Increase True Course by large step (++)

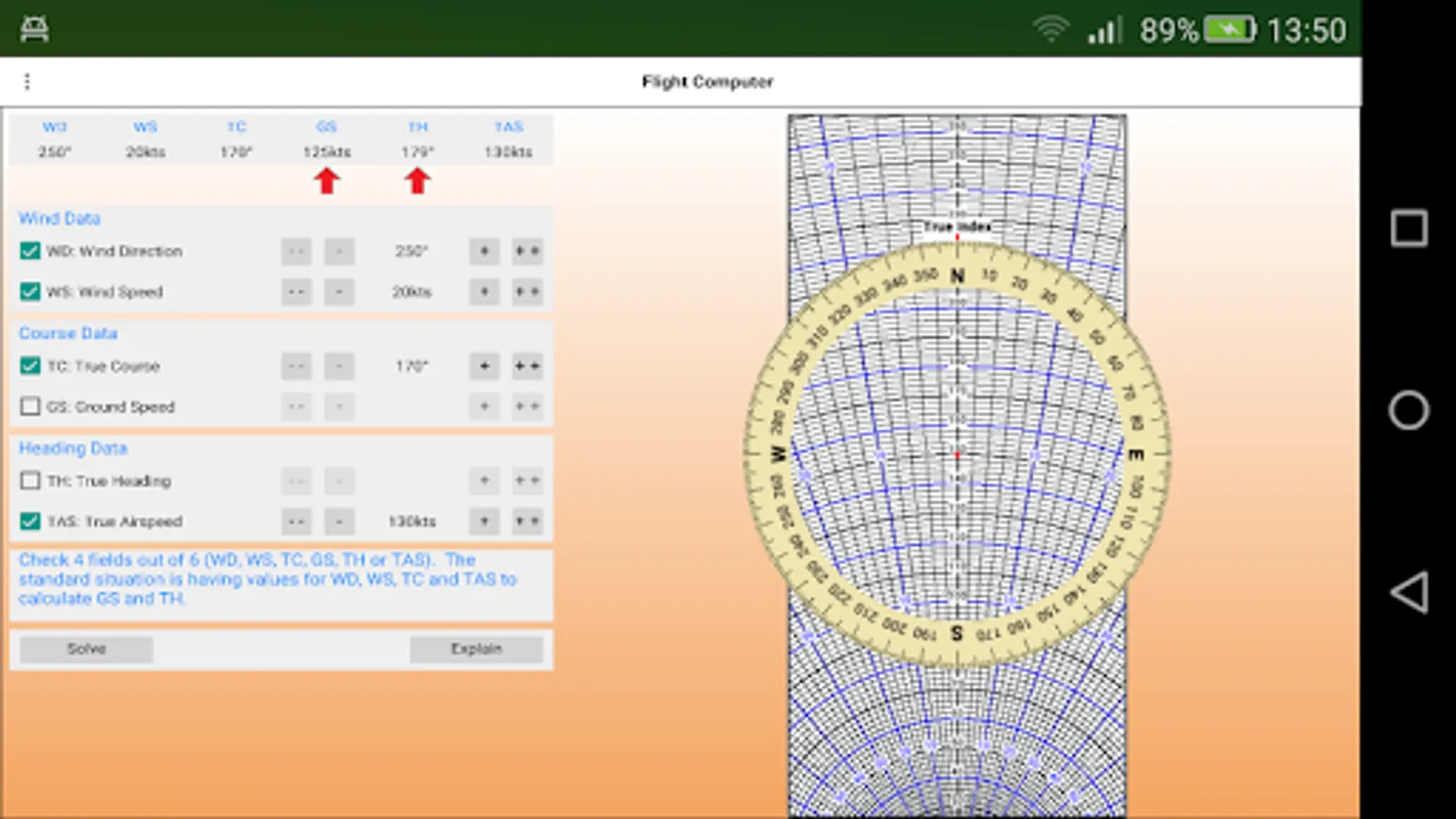[528, 366]
